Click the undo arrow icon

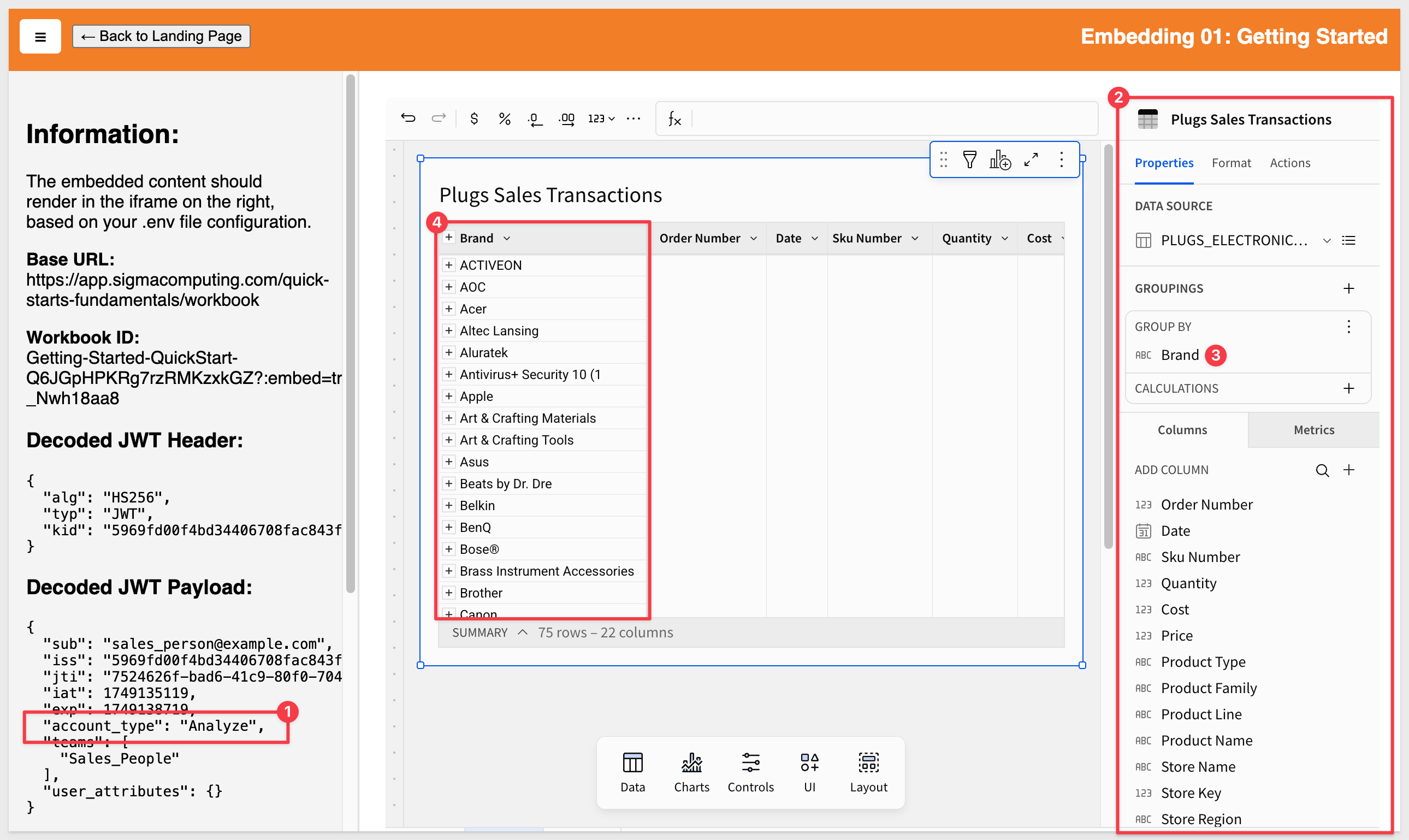pyautogui.click(x=408, y=118)
